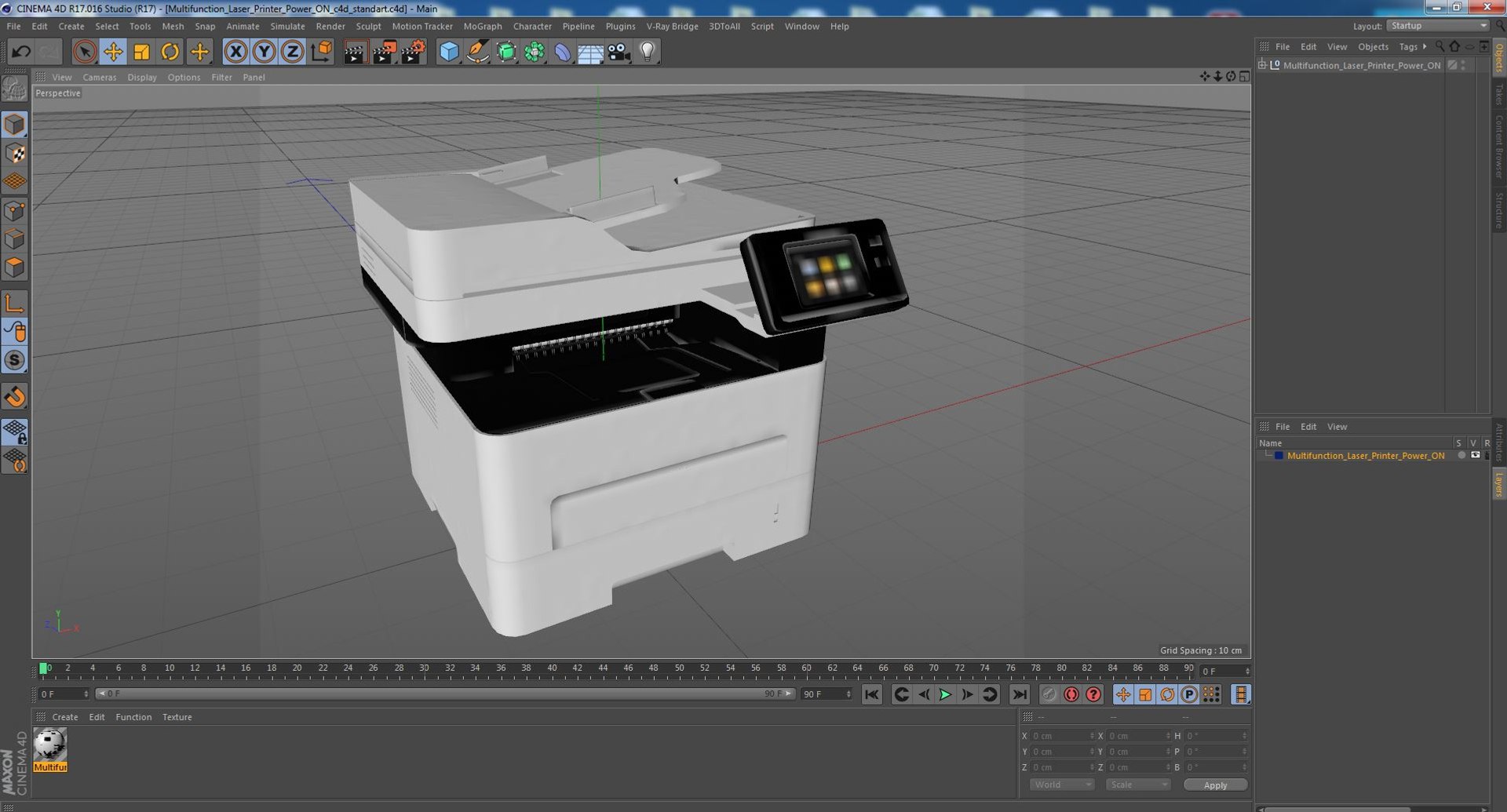Open the File menu
The image size is (1507, 812).
[13, 26]
